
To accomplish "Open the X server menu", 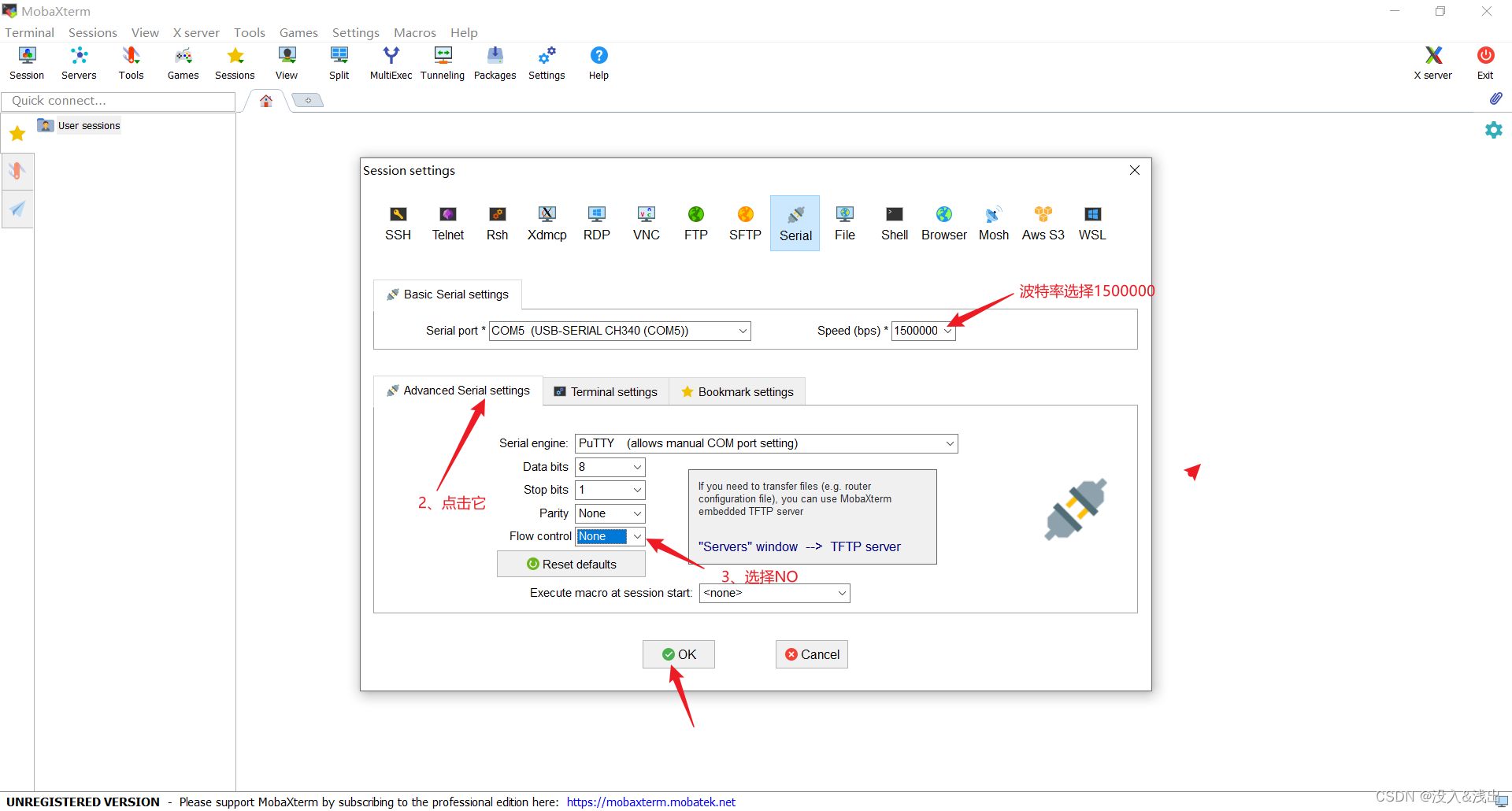I will coord(196,32).
